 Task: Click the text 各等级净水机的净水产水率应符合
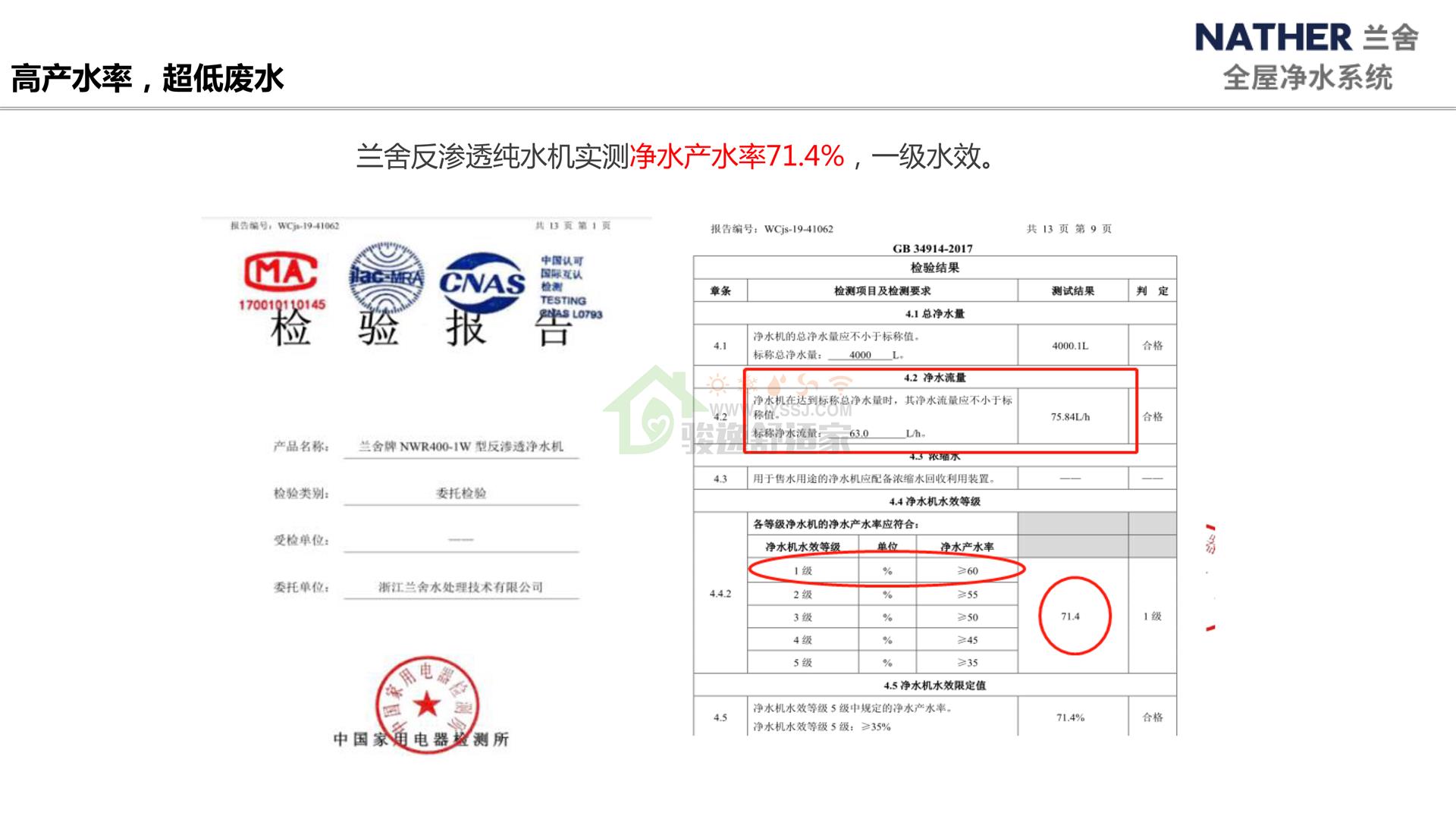coord(836,524)
